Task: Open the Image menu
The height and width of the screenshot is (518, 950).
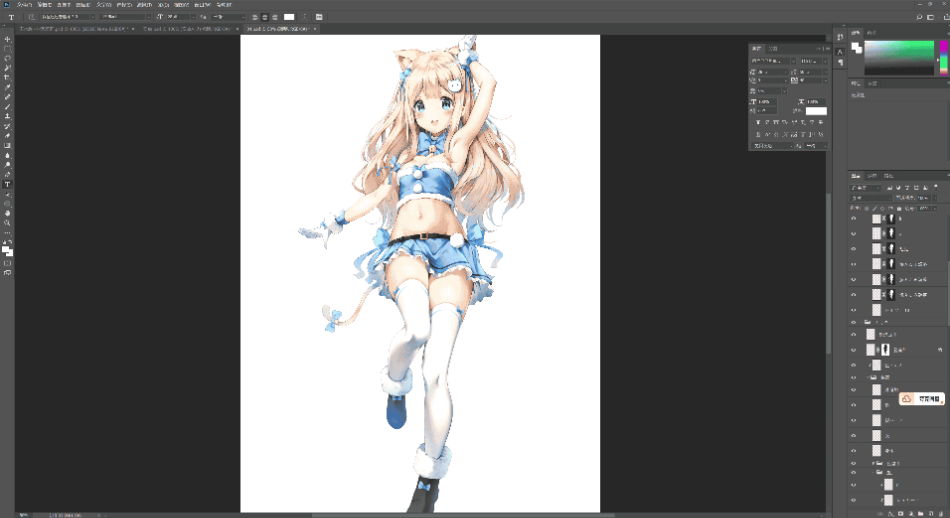Action: tap(64, 4)
